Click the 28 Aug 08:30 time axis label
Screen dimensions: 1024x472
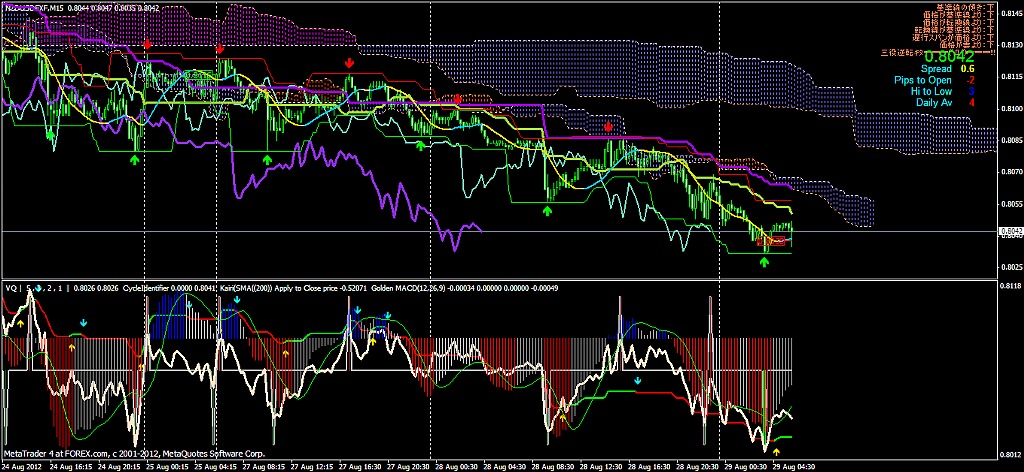pos(553,467)
